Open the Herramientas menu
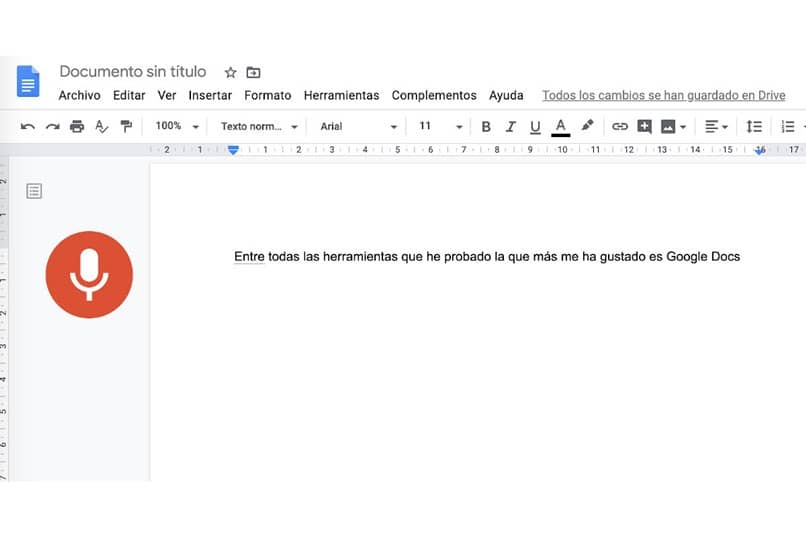This screenshot has height=537, width=806. click(x=341, y=96)
